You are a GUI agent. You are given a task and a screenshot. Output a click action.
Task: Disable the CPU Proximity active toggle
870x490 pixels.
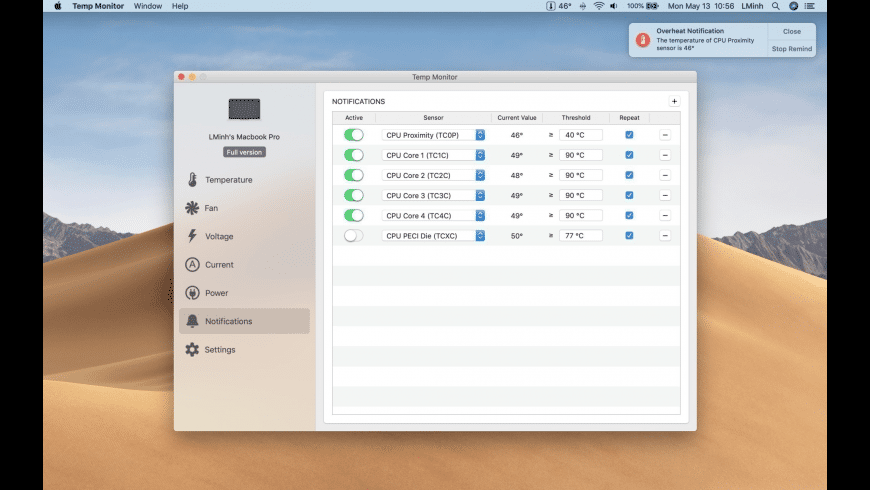point(353,135)
